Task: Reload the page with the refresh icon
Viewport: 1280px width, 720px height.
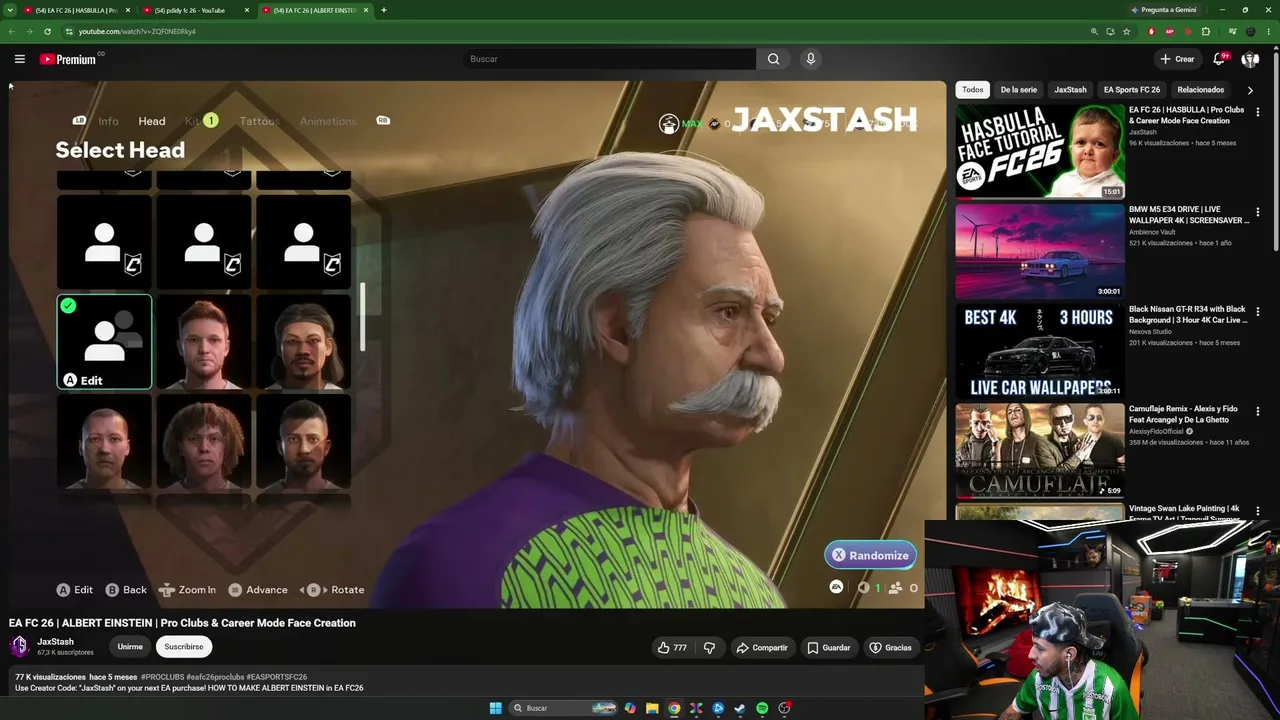Action: tap(47, 31)
